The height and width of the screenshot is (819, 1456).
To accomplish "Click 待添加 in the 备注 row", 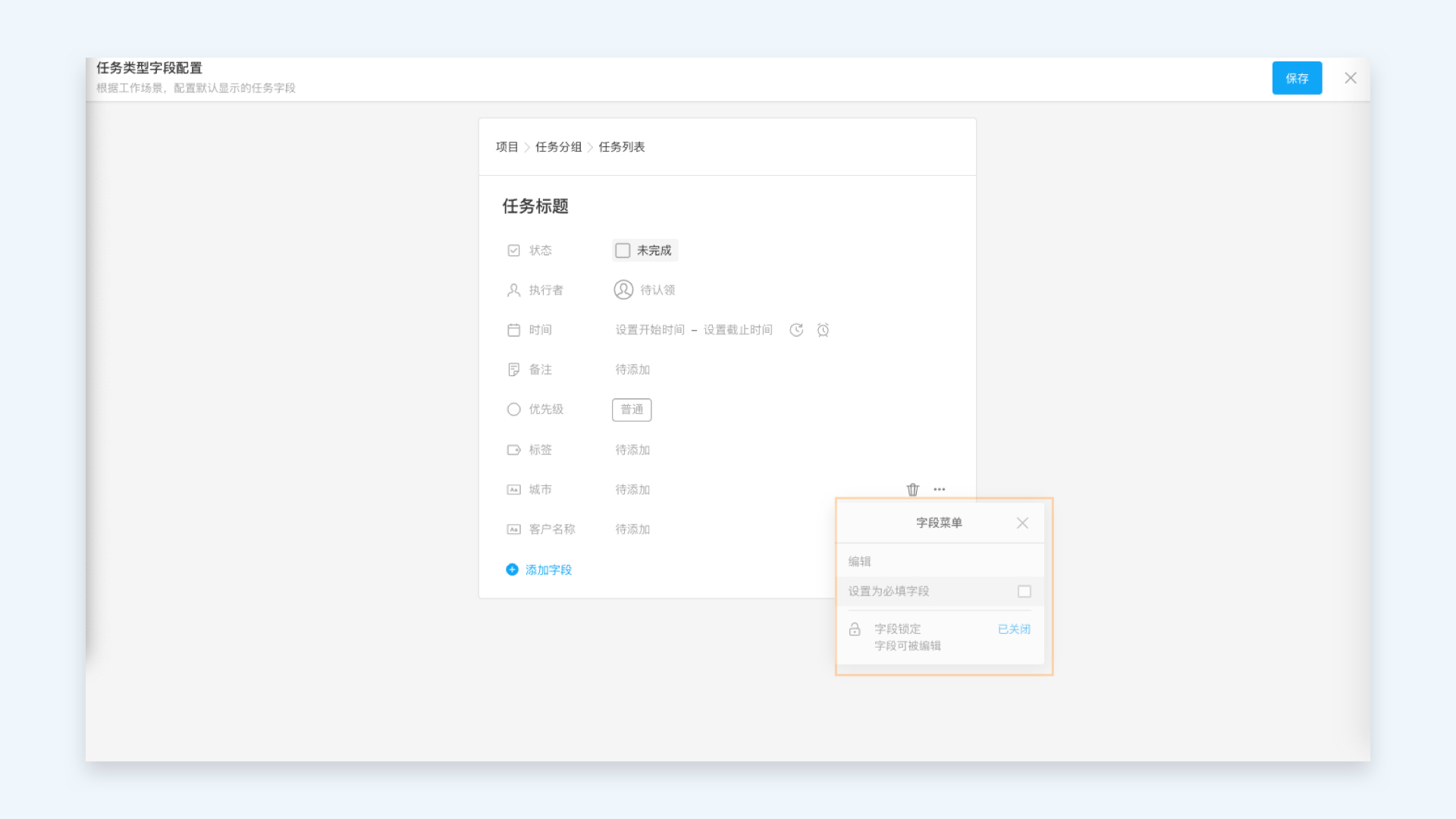I will point(632,369).
